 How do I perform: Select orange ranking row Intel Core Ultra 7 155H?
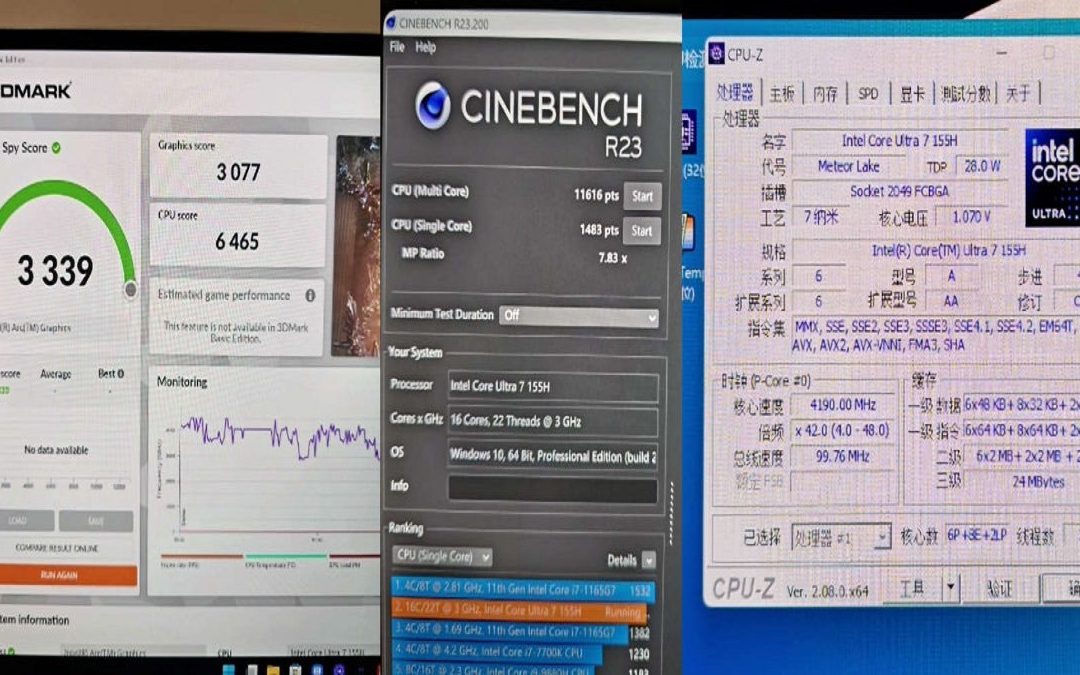(519, 612)
